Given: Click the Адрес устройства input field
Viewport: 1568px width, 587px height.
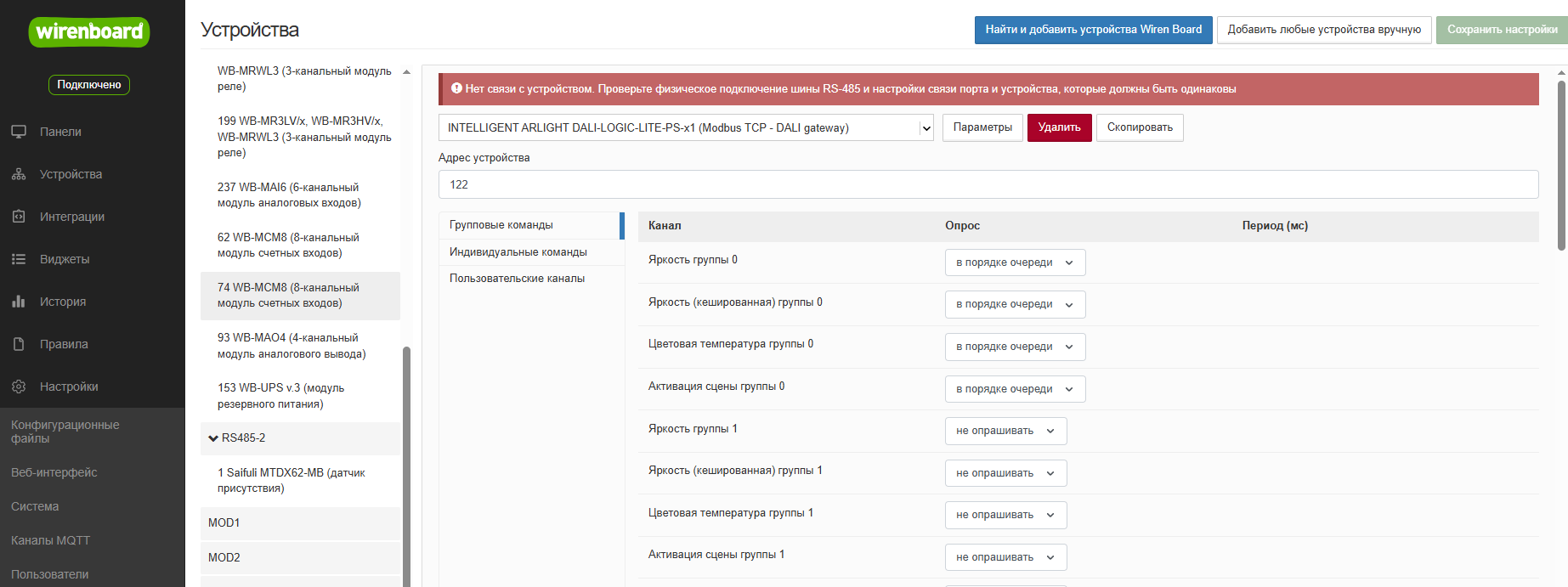Looking at the screenshot, I should click(988, 184).
